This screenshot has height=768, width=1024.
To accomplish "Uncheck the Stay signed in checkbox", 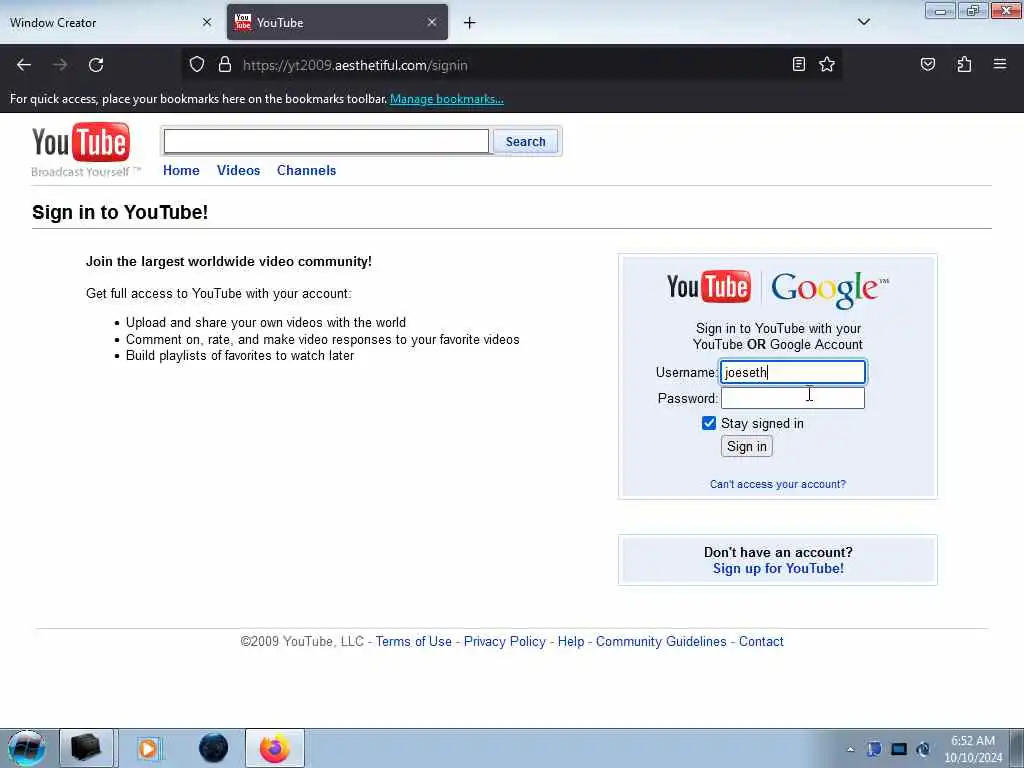I will coord(709,423).
